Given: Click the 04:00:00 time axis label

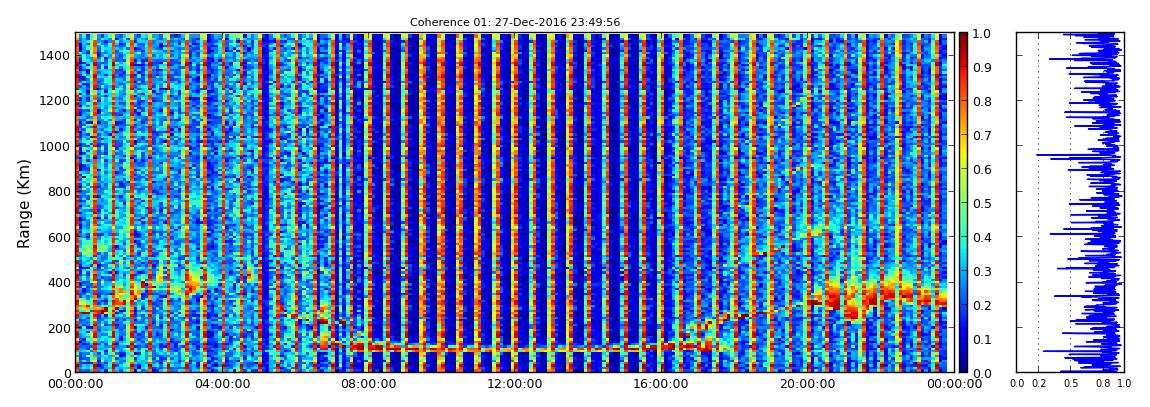Looking at the screenshot, I should coord(220,384).
